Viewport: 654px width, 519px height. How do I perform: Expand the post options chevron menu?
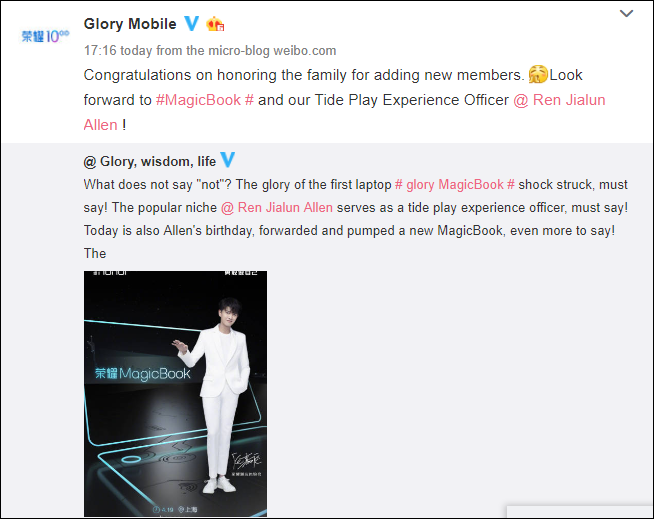pos(626,13)
